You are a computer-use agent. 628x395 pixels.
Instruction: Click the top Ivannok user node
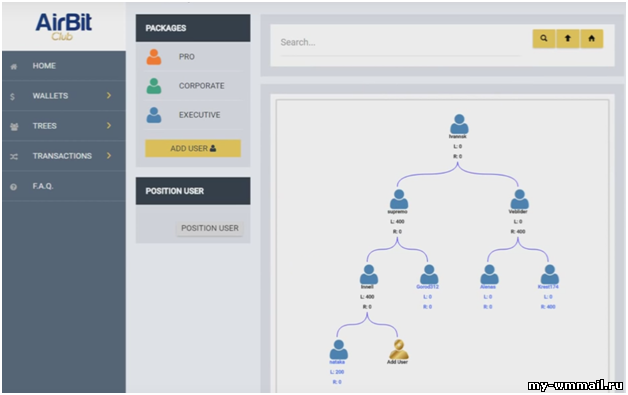pos(459,124)
